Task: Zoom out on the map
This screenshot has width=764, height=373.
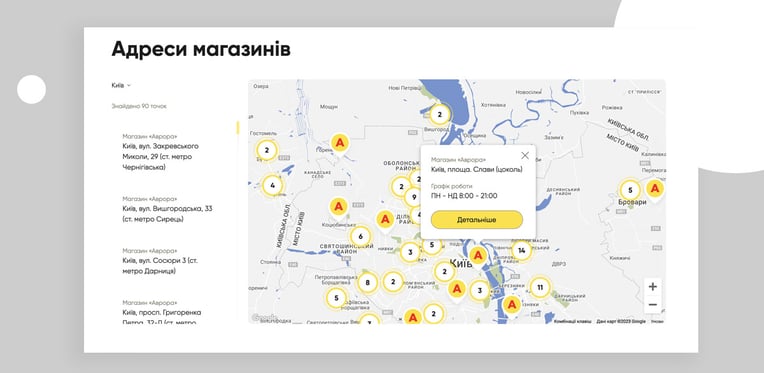Action: (653, 305)
